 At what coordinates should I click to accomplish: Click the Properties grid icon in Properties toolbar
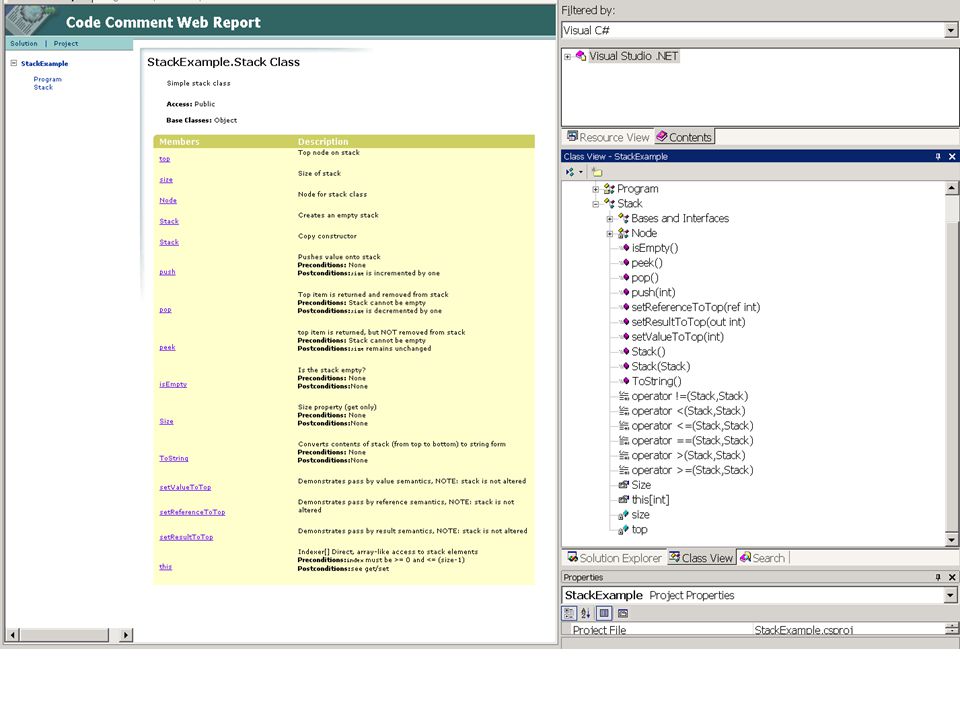[x=604, y=613]
